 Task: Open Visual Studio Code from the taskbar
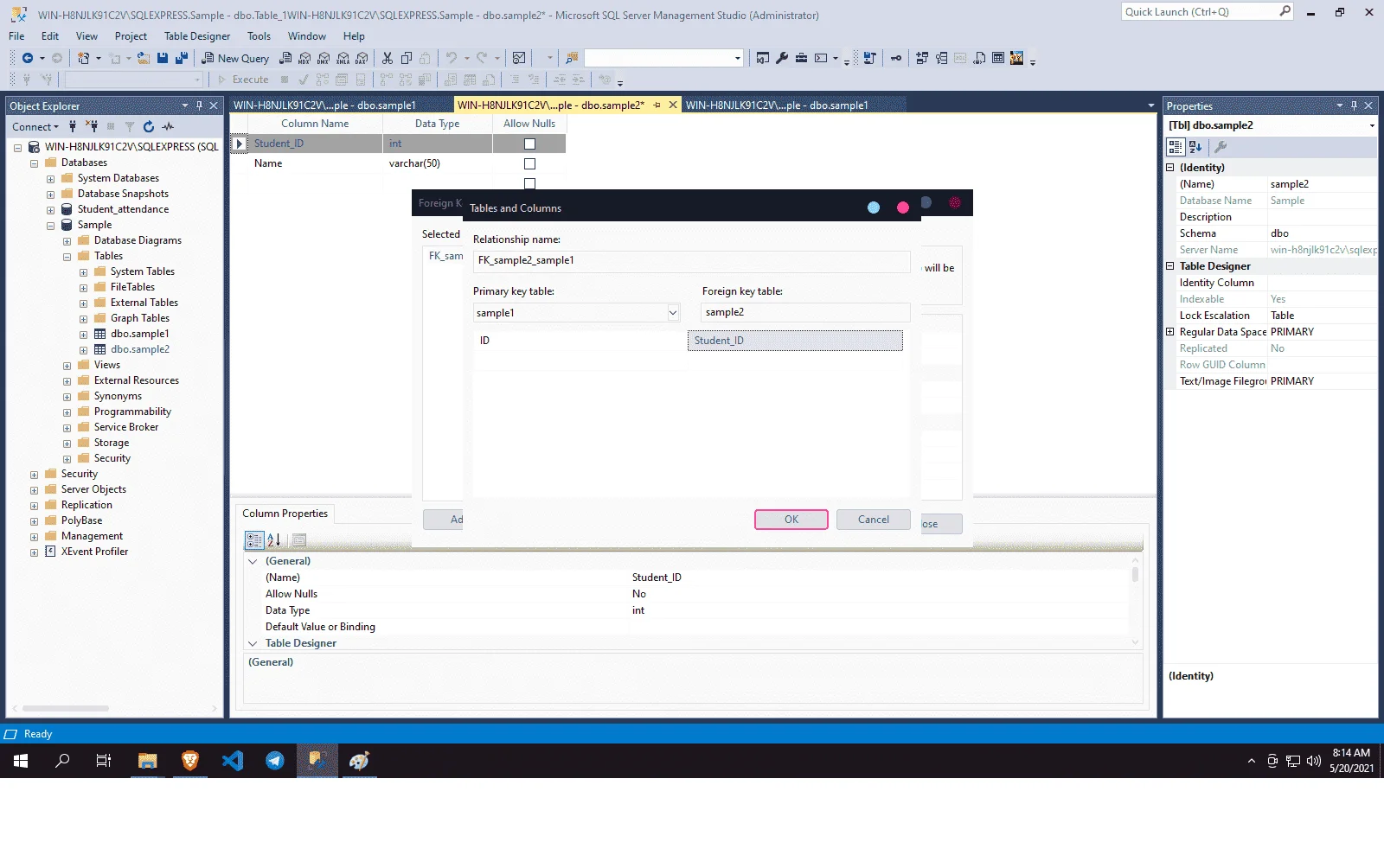click(x=233, y=761)
